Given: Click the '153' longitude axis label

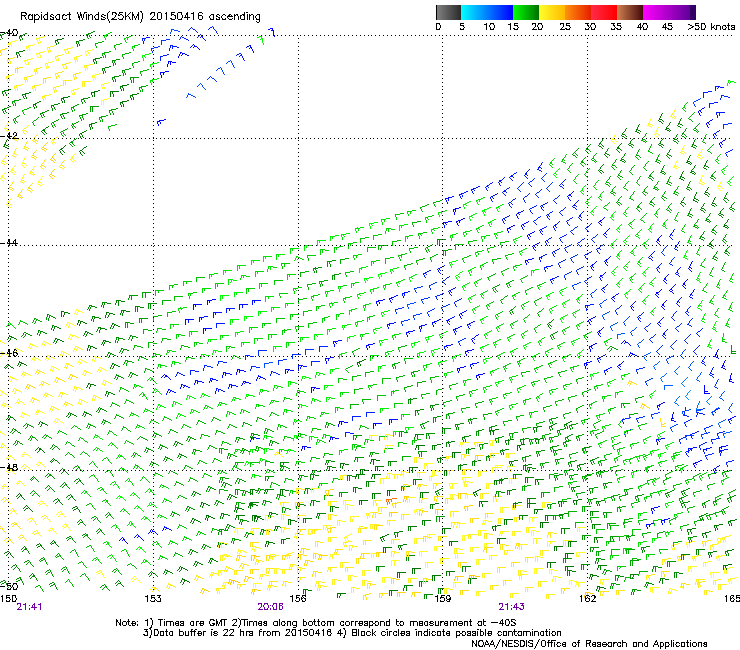Looking at the screenshot, I should click(x=153, y=599).
